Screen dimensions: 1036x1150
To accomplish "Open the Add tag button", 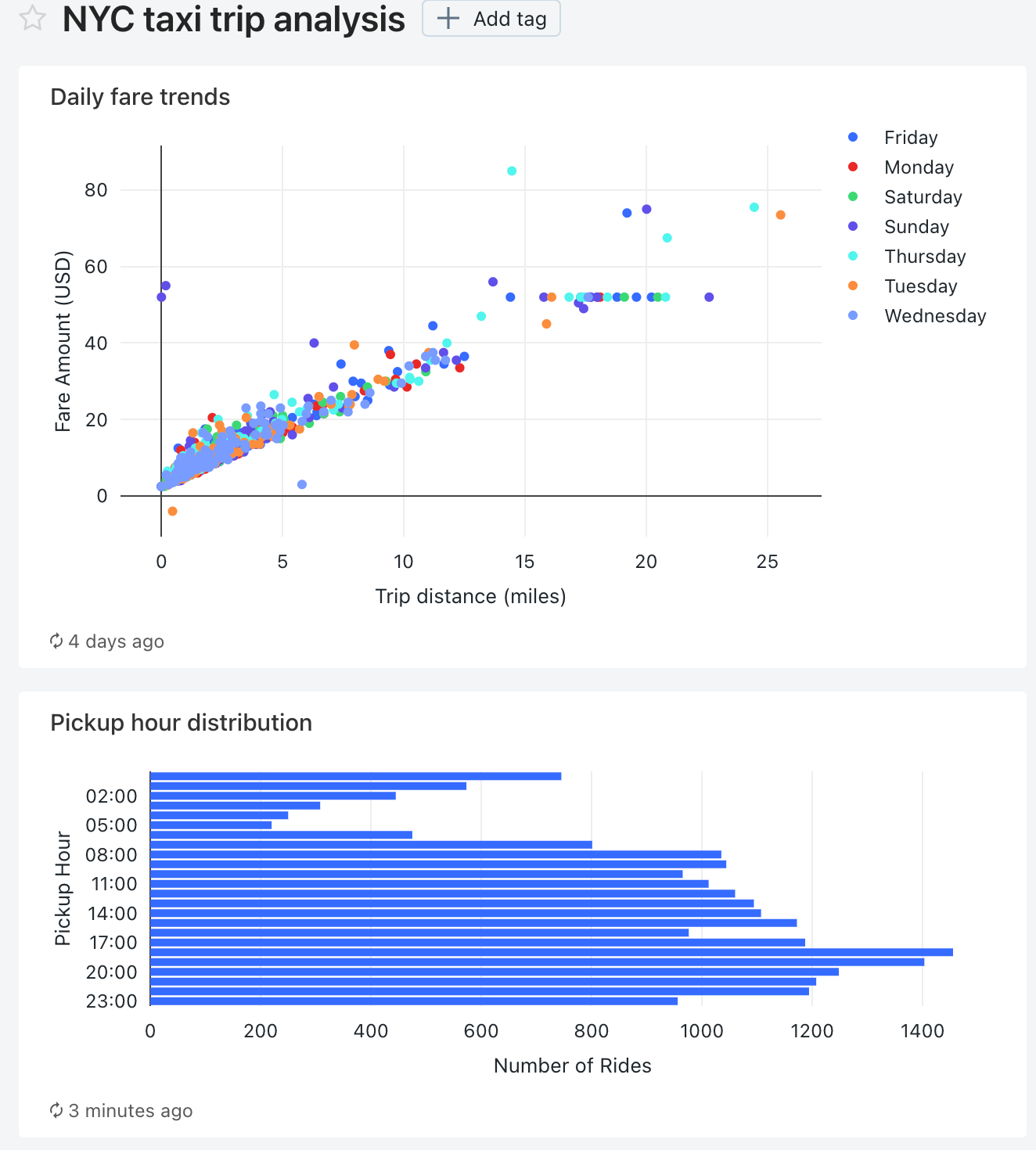I will point(491,18).
